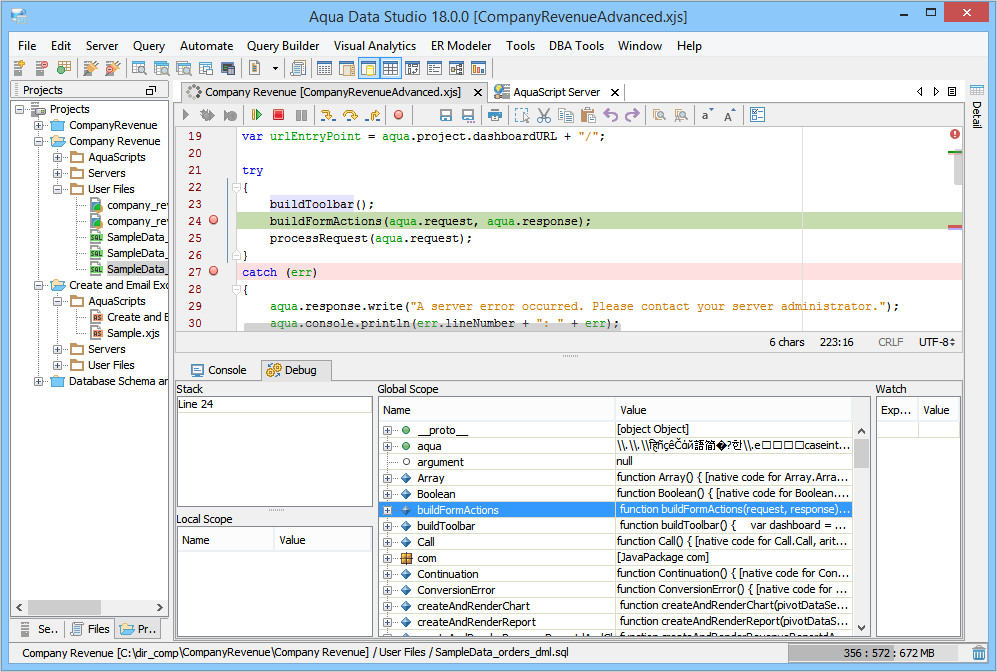997x672 pixels.
Task: Toggle the highlighted grid view button in main toolbar
Action: point(390,67)
